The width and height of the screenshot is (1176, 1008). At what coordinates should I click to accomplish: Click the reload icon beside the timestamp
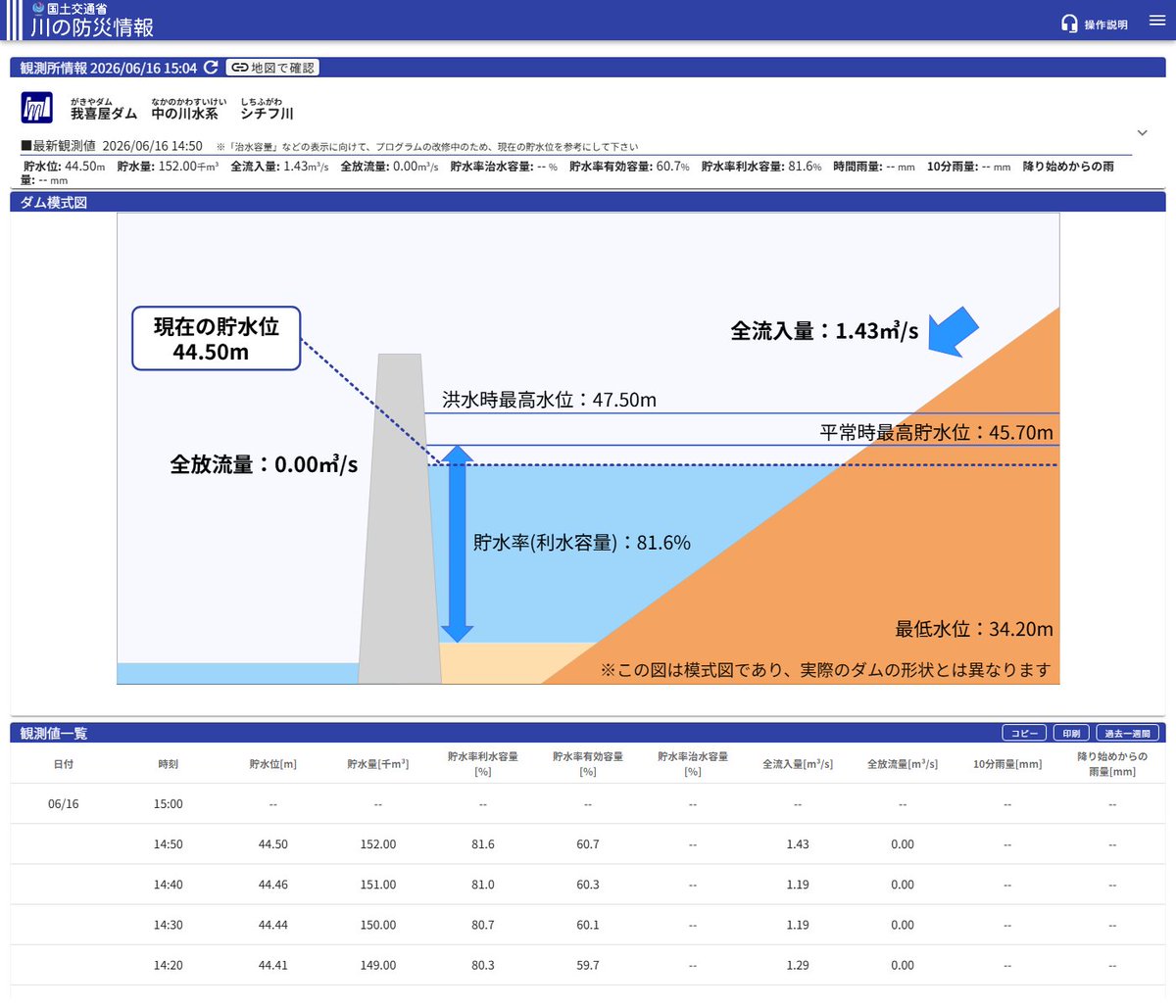[211, 68]
